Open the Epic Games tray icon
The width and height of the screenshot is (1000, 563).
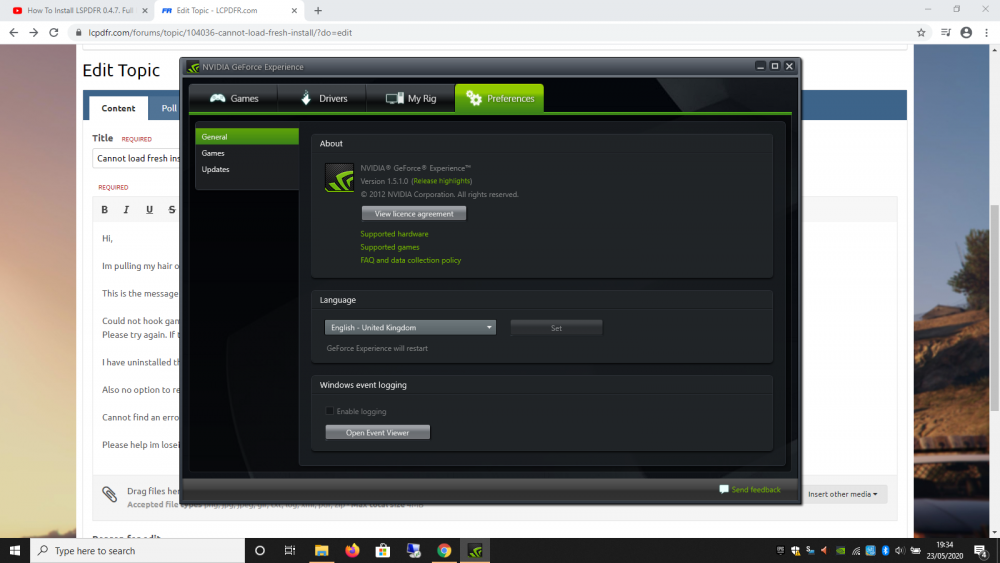coord(781,550)
